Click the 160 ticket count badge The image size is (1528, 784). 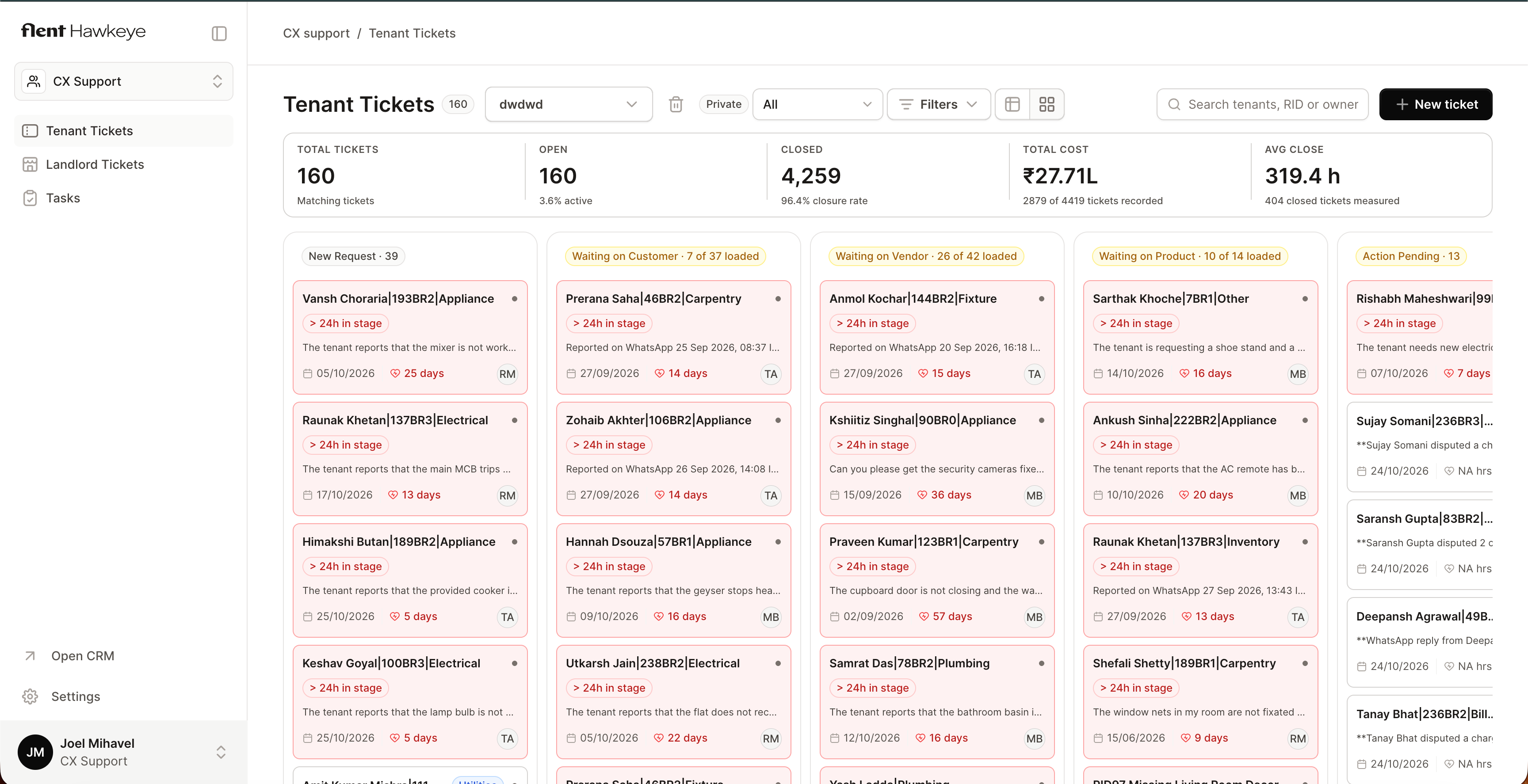click(x=457, y=104)
